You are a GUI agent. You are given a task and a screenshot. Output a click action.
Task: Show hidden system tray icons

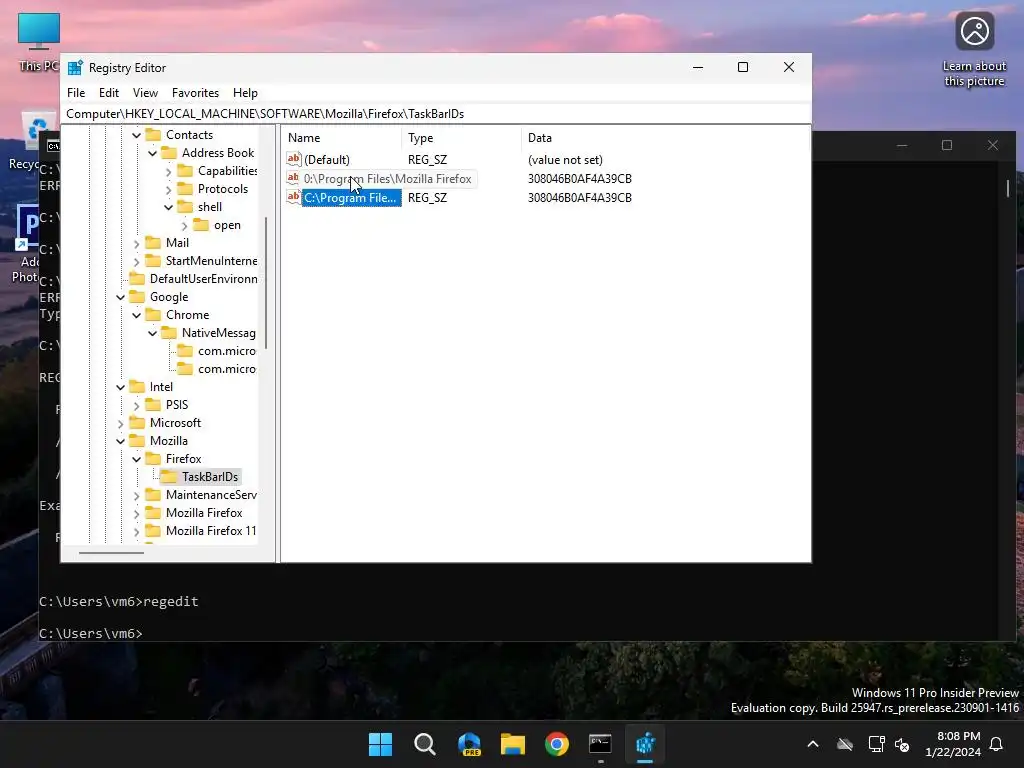click(x=813, y=744)
